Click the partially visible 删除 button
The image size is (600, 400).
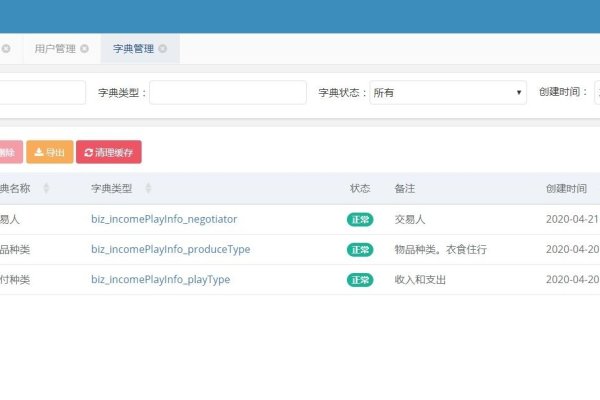11,152
